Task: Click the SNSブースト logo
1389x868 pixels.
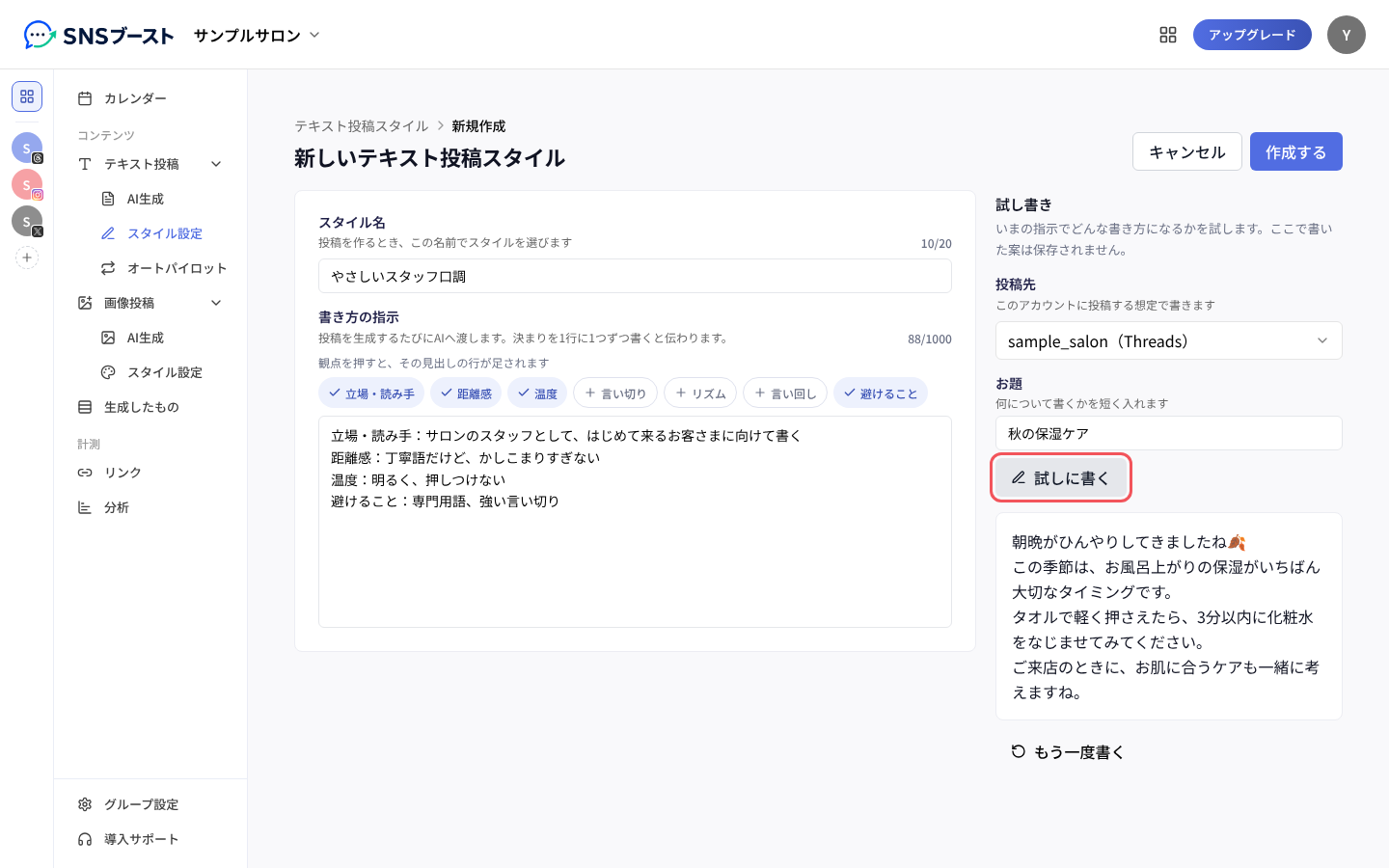Action: pos(98,36)
